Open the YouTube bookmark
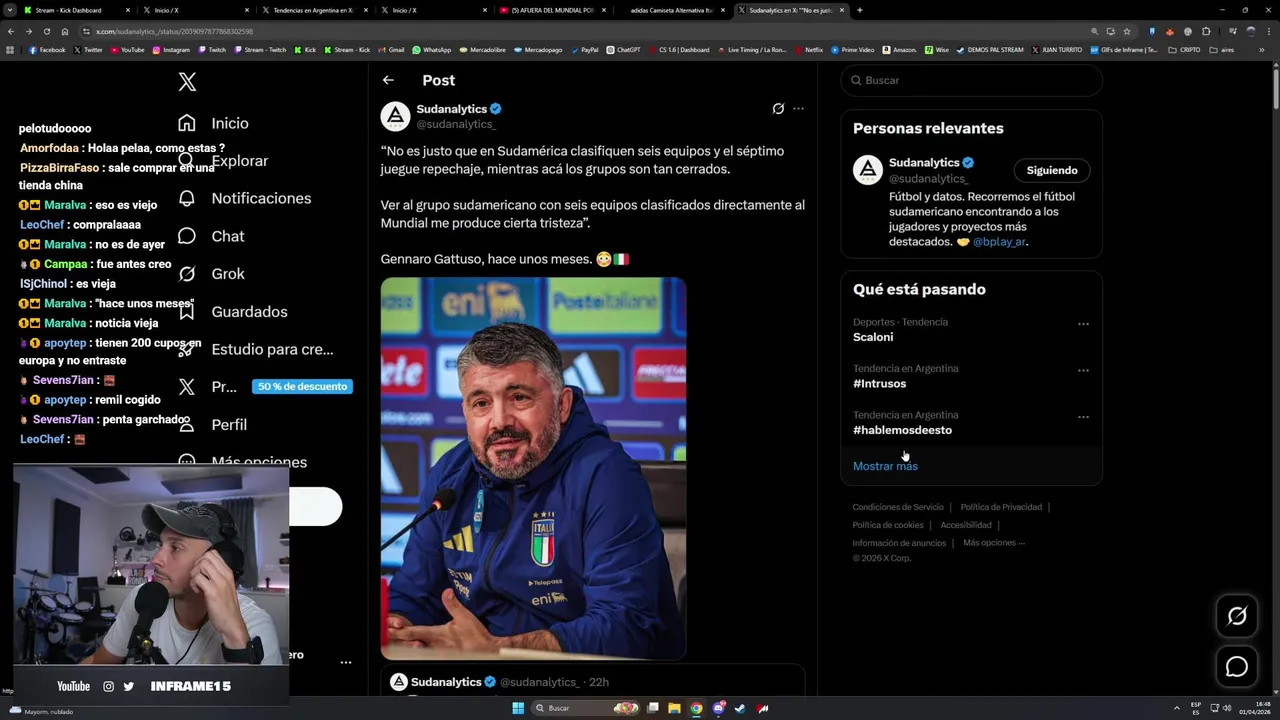The width and height of the screenshot is (1280, 720). pyautogui.click(x=127, y=49)
